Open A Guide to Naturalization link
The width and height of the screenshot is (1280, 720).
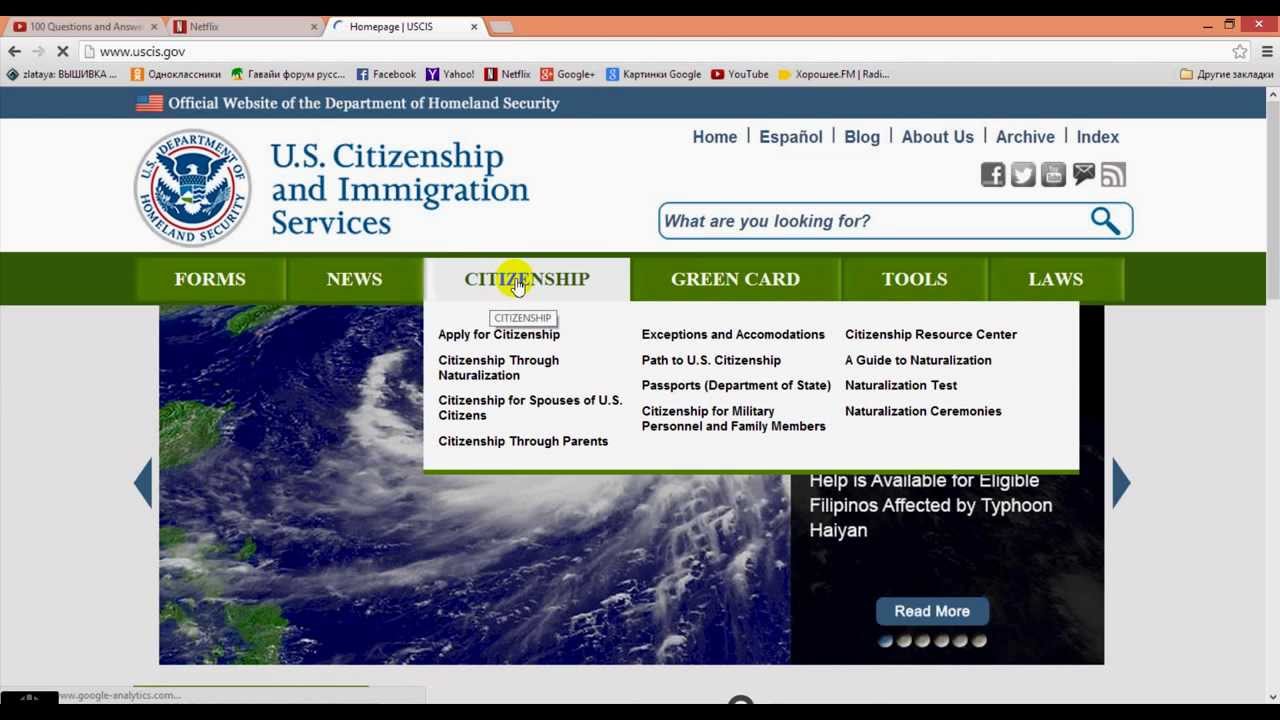tap(918, 360)
